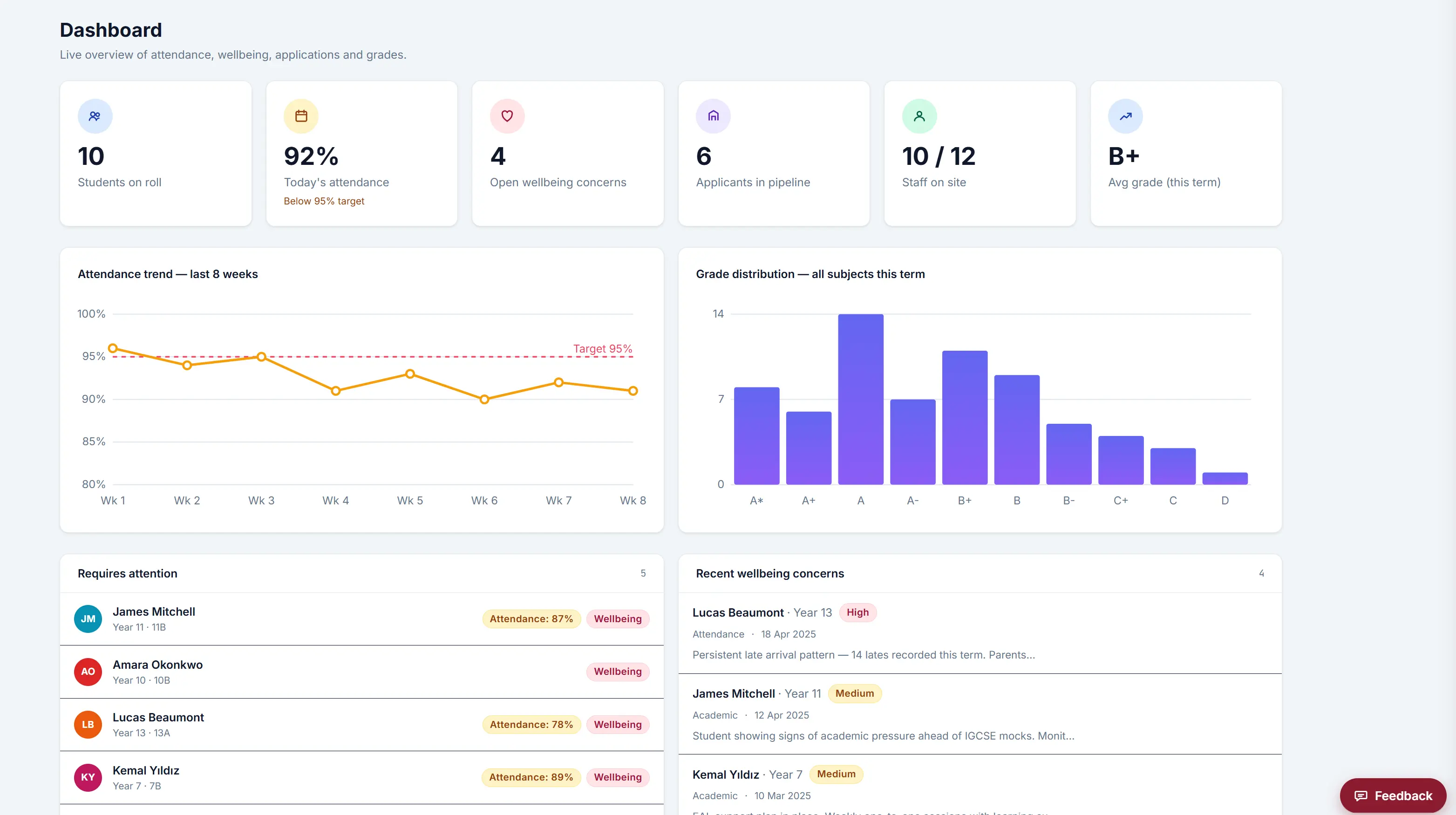Click the B+ average grade value
Image resolution: width=1456 pixels, height=815 pixels.
click(x=1123, y=156)
